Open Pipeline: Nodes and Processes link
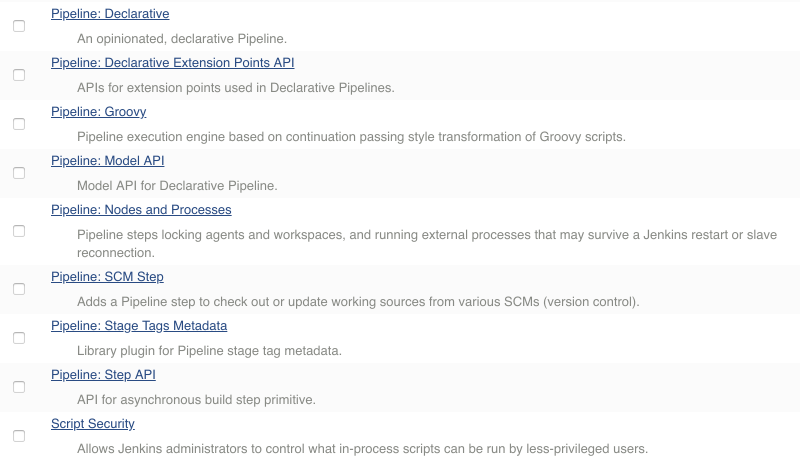 (x=141, y=210)
